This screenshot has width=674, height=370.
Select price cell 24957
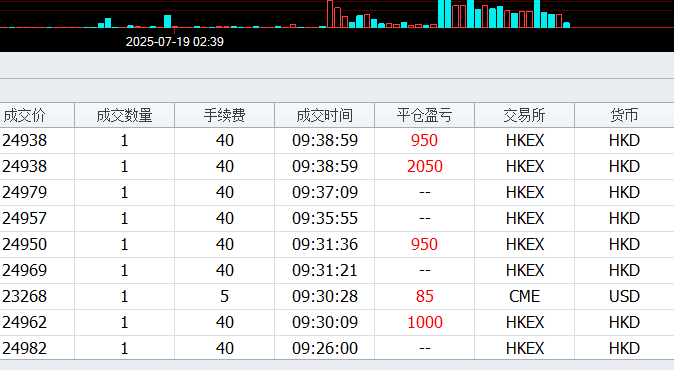click(x=25, y=218)
